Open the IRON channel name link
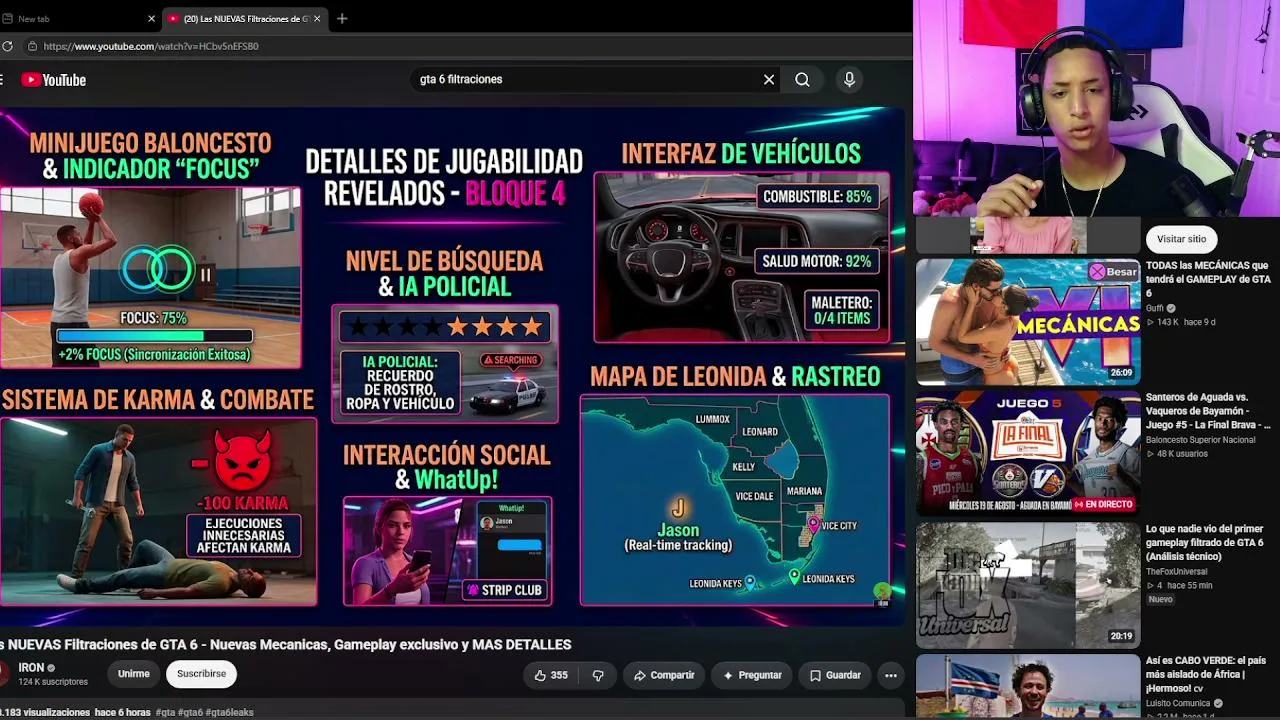The height and width of the screenshot is (720, 1280). 31,667
